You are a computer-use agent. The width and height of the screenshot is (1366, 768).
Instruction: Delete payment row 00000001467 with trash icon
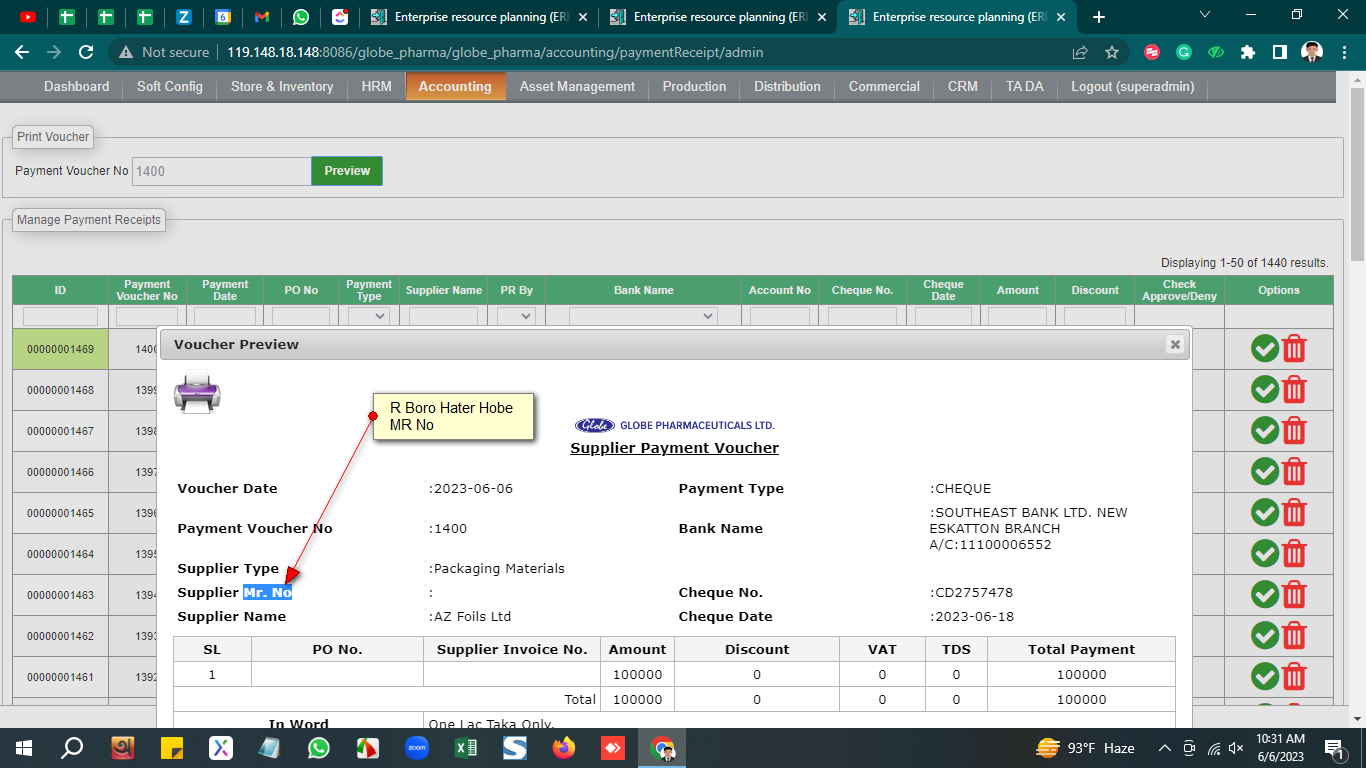click(x=1294, y=430)
